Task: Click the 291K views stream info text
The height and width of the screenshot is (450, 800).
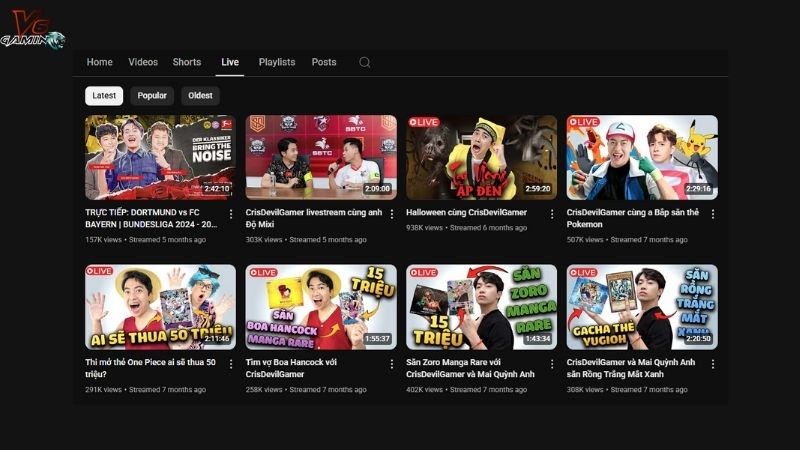Action: pos(145,389)
